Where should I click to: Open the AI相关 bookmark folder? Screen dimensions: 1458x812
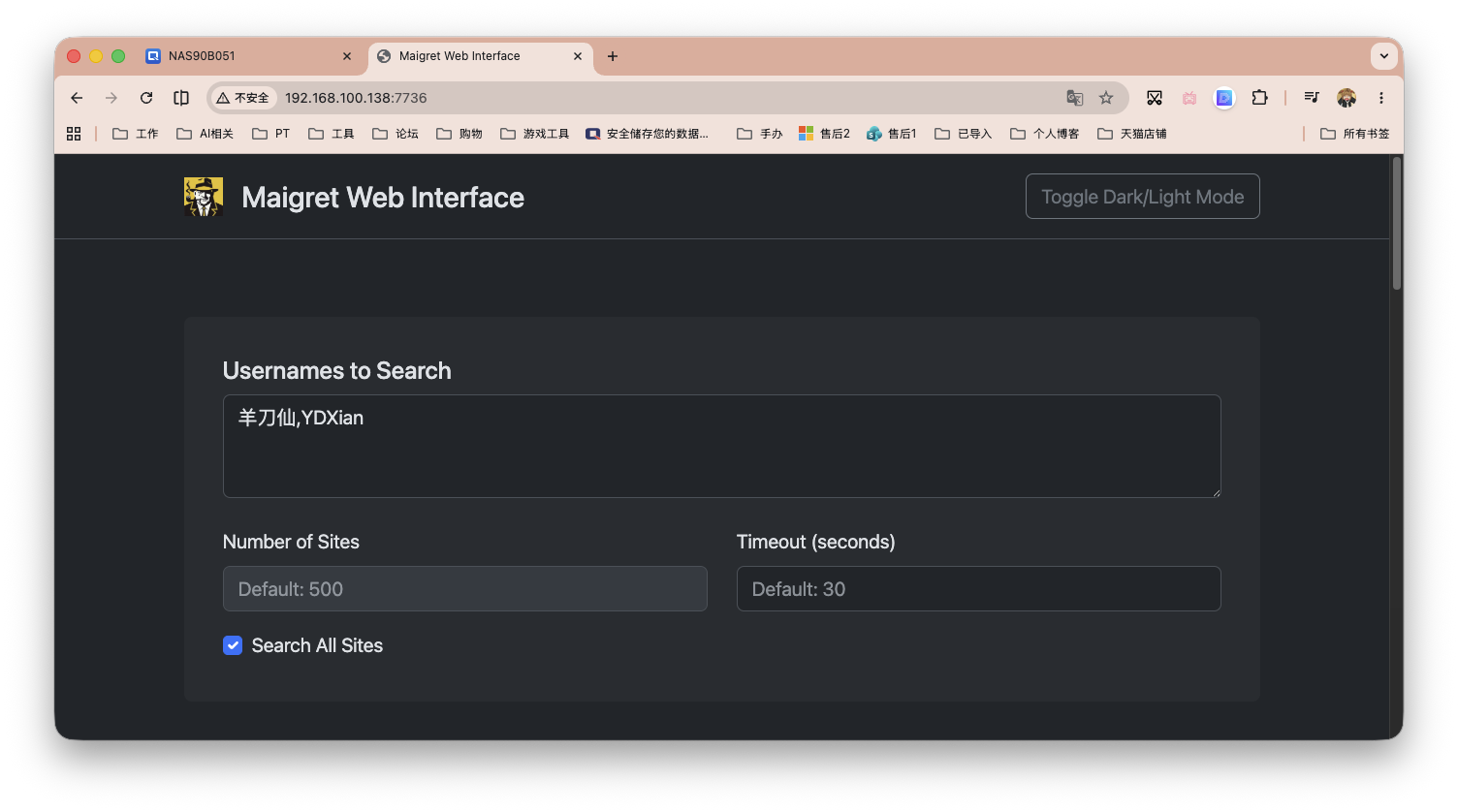[x=205, y=134]
